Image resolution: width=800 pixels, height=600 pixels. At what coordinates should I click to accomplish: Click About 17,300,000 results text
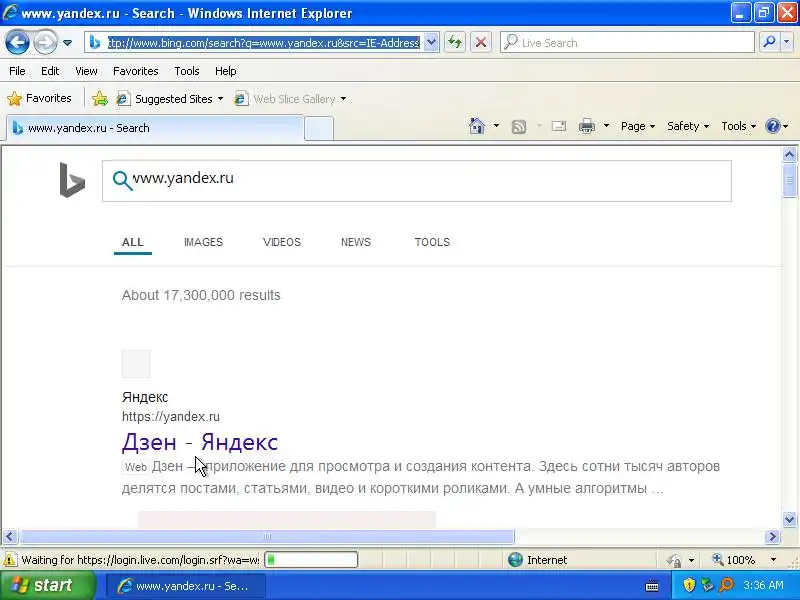tap(201, 295)
